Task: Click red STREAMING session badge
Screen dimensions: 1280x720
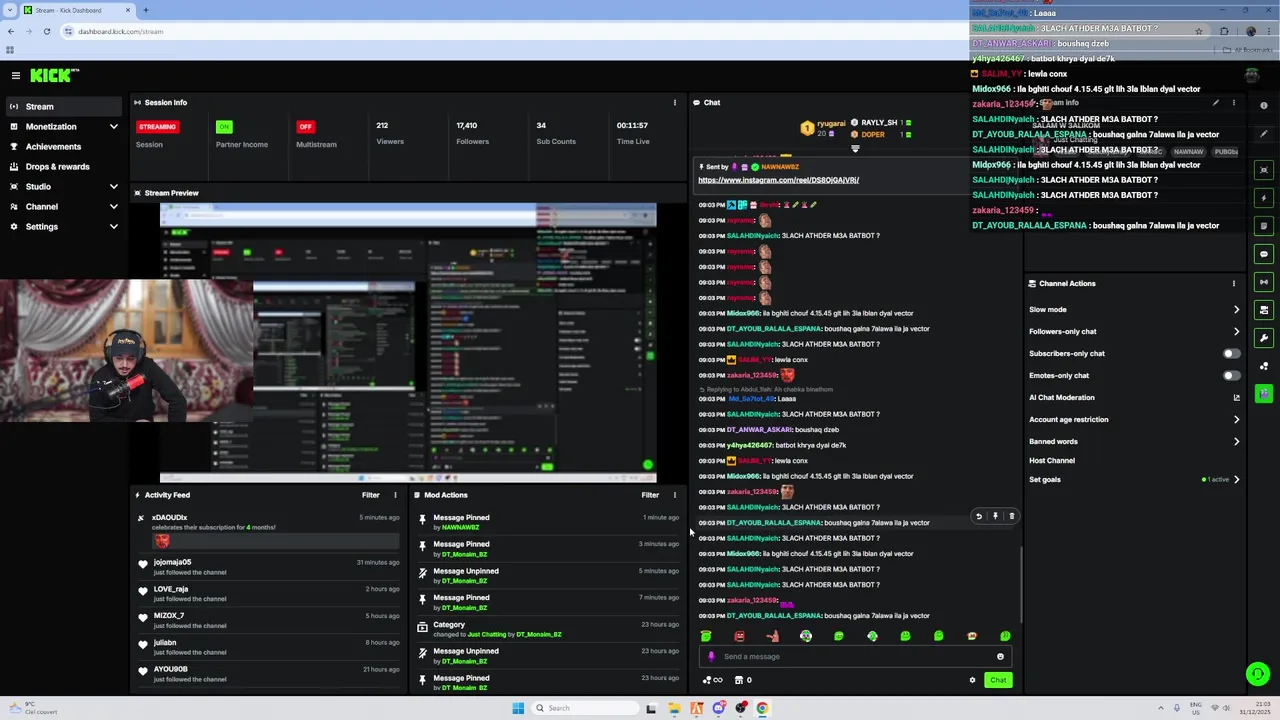Action: pos(157,127)
